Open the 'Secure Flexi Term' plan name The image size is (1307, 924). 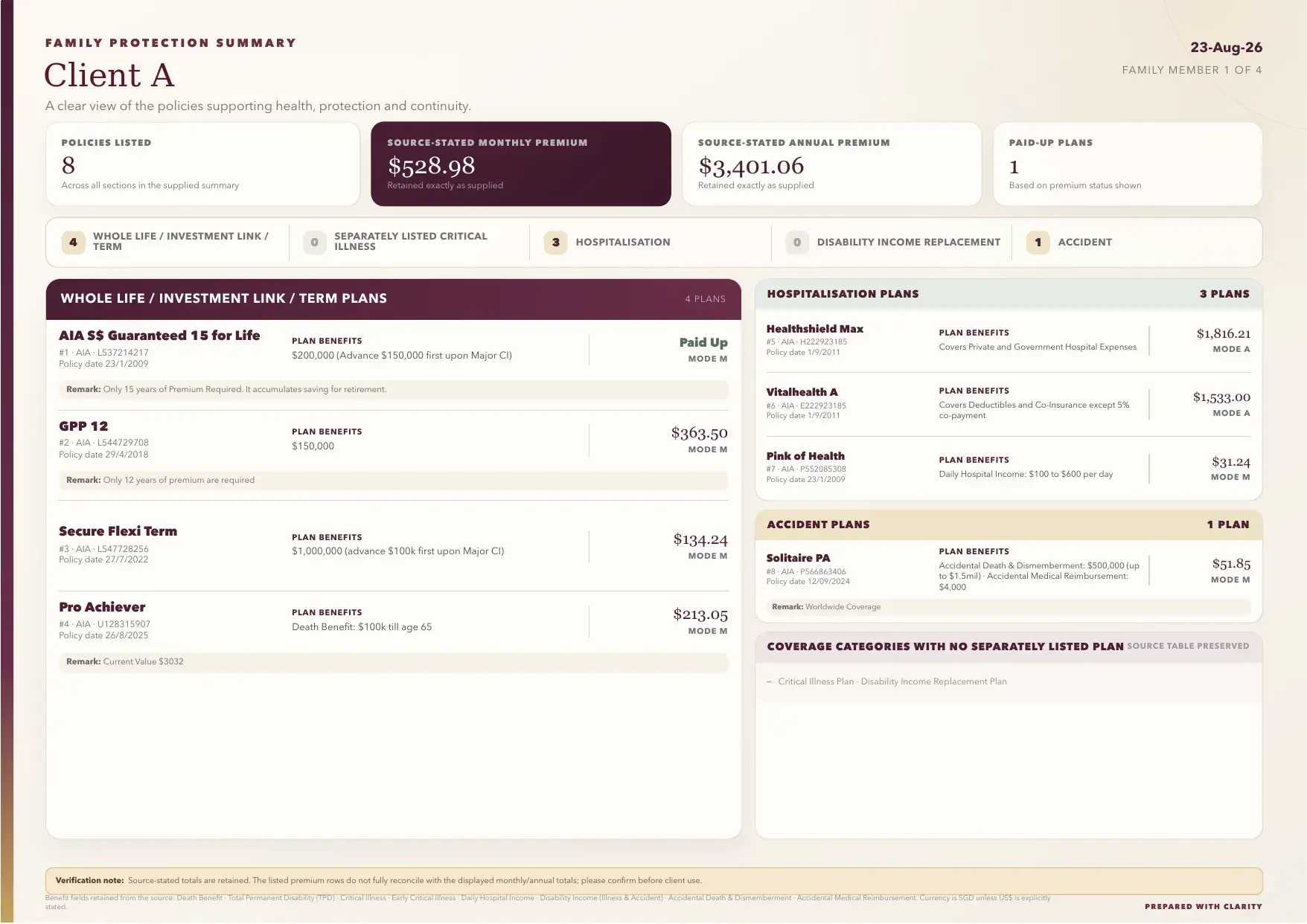point(118,531)
